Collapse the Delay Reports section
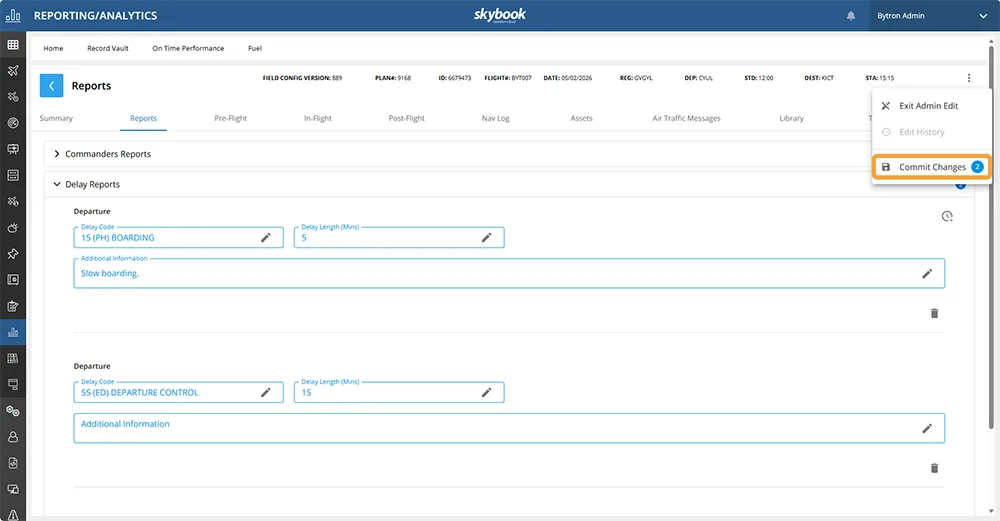Screen dimensions: 1000x521 57,185
